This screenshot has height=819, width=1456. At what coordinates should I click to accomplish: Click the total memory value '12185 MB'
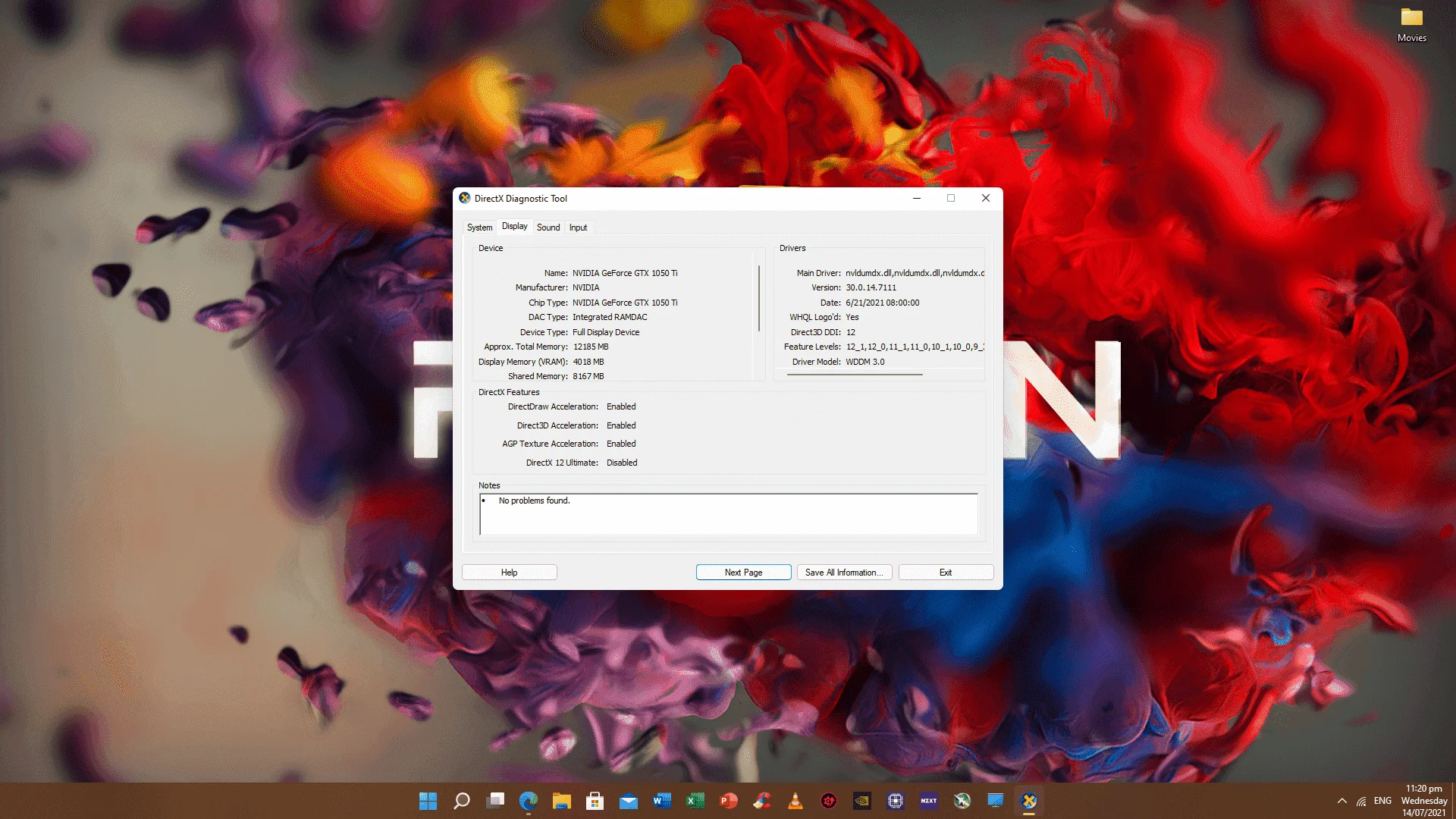pyautogui.click(x=591, y=347)
